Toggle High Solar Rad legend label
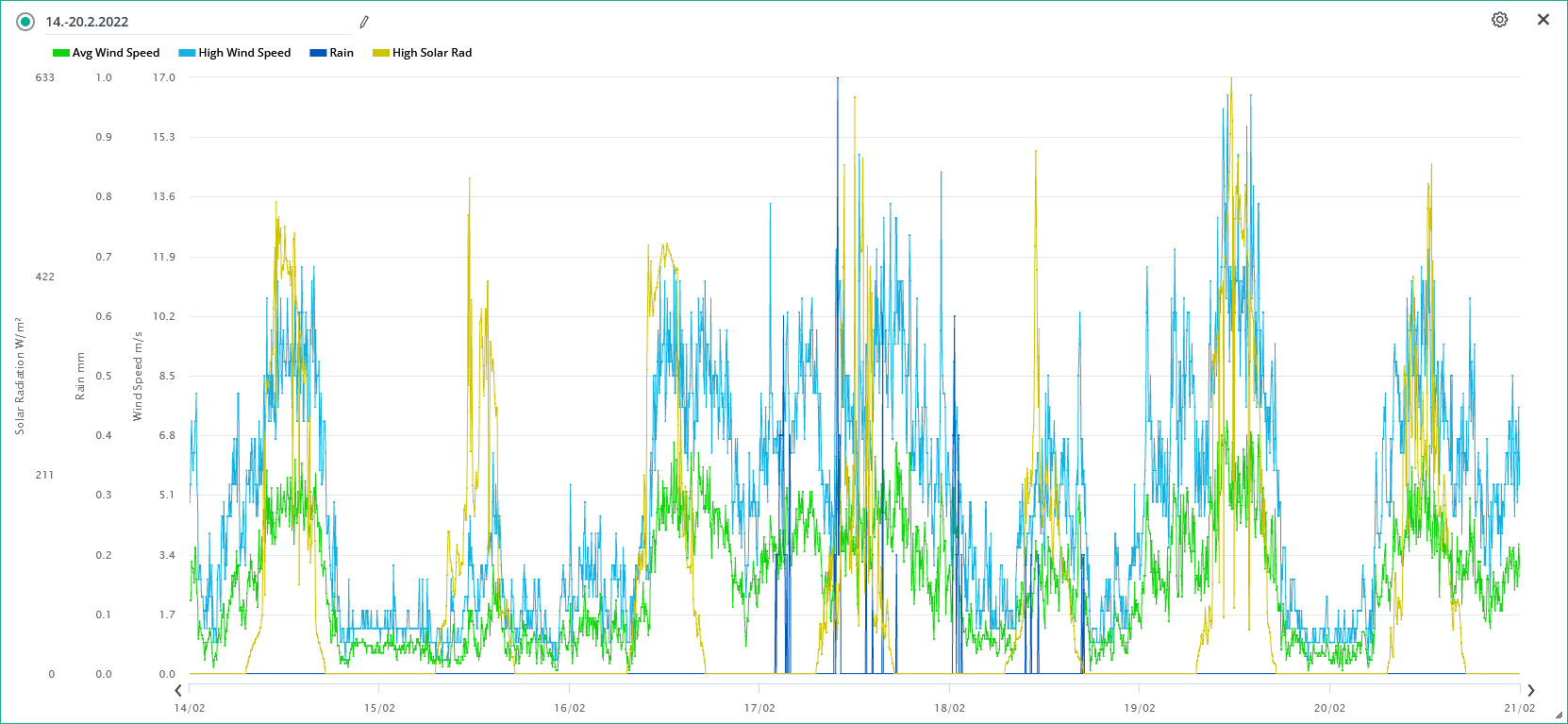 point(432,53)
